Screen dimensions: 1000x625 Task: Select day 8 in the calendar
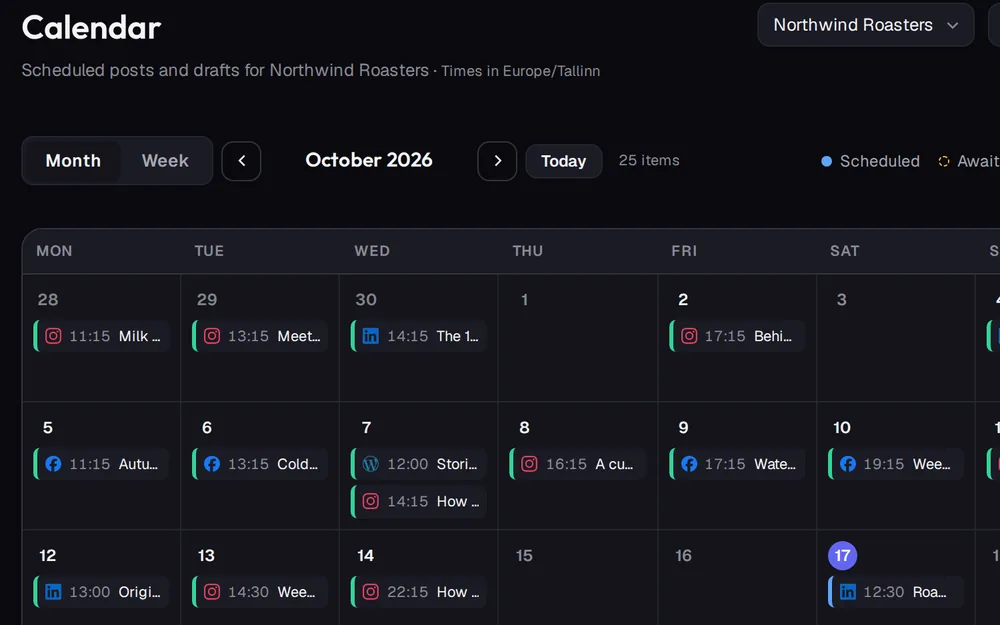coord(524,427)
